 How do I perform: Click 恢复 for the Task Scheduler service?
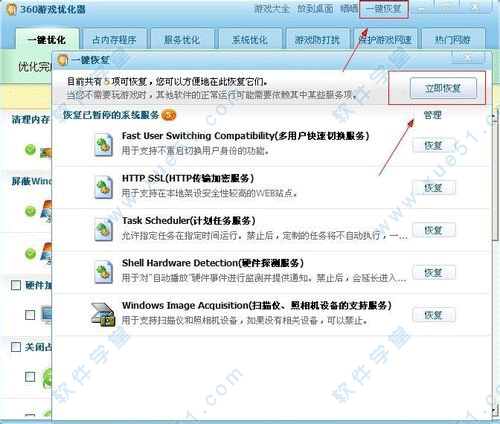[434, 230]
